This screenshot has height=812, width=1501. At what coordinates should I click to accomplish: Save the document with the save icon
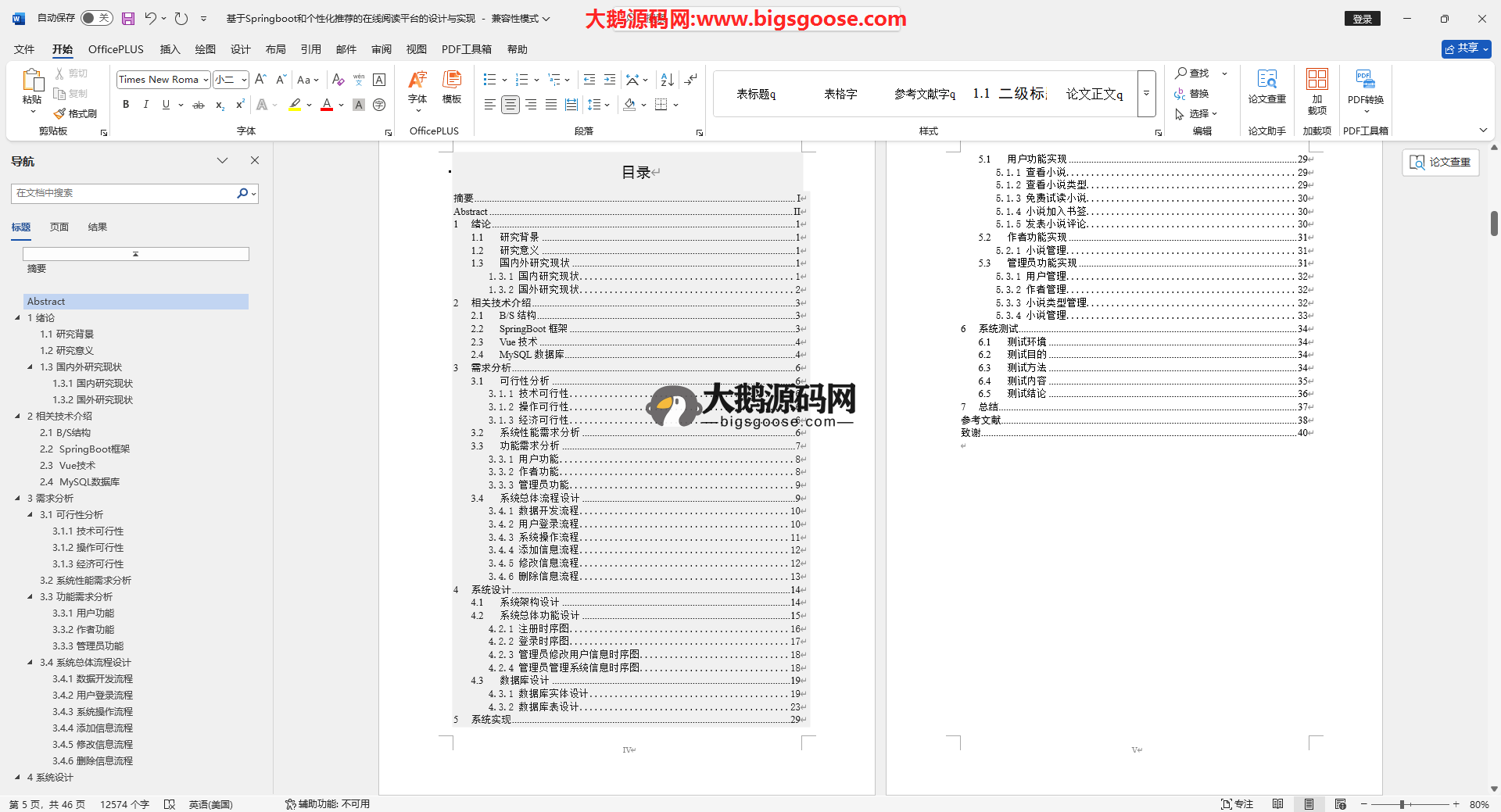pos(128,19)
